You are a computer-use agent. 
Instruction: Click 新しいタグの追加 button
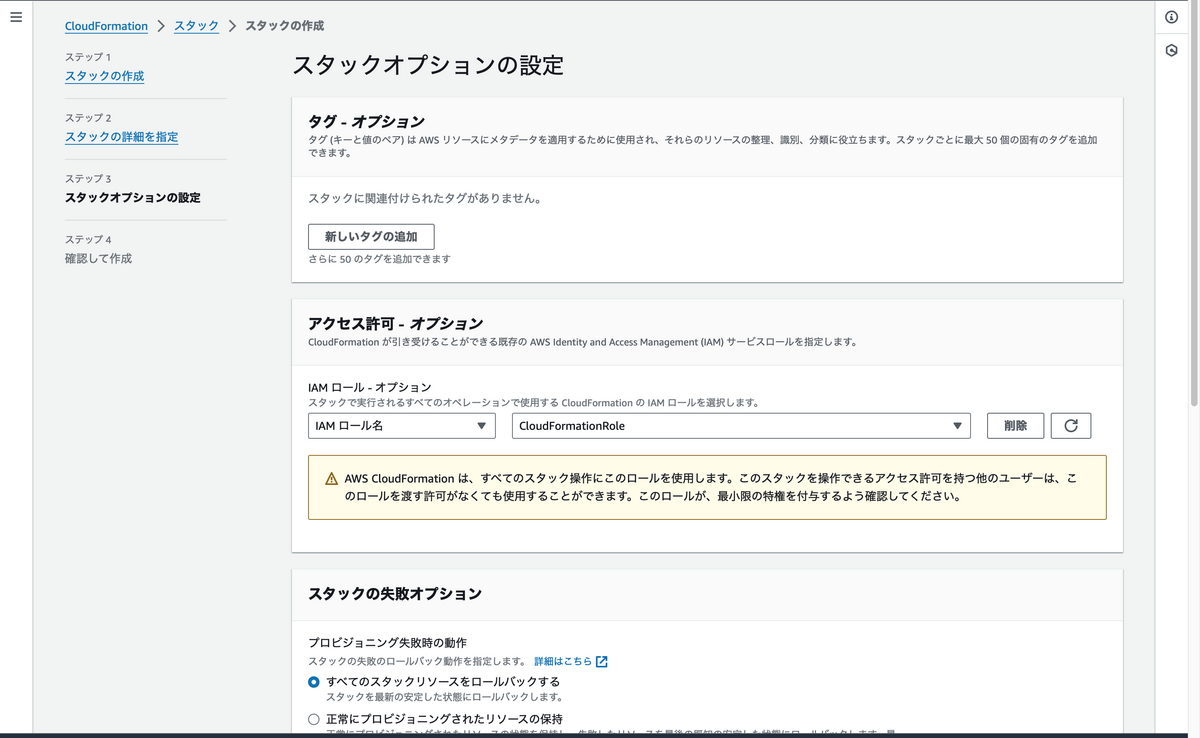pyautogui.click(x=371, y=237)
